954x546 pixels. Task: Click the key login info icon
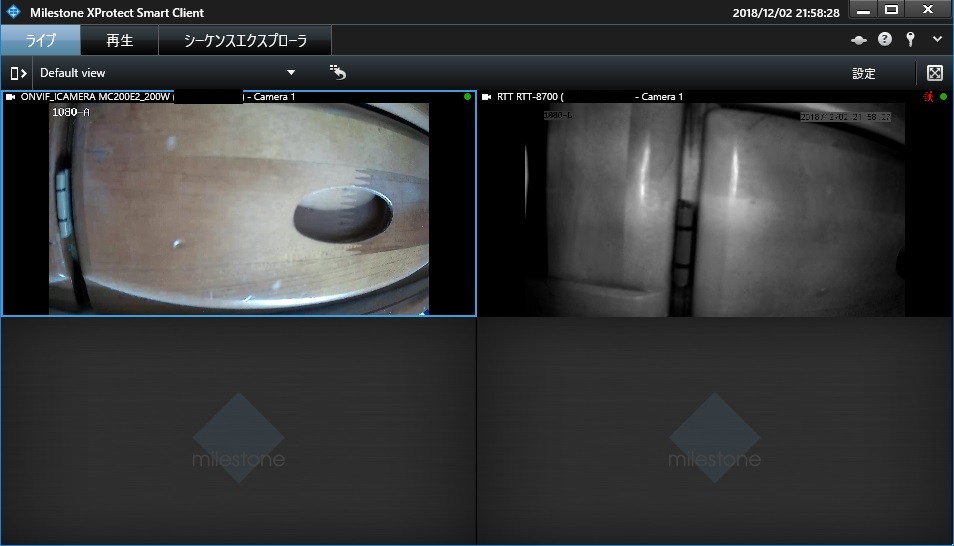[x=910, y=40]
